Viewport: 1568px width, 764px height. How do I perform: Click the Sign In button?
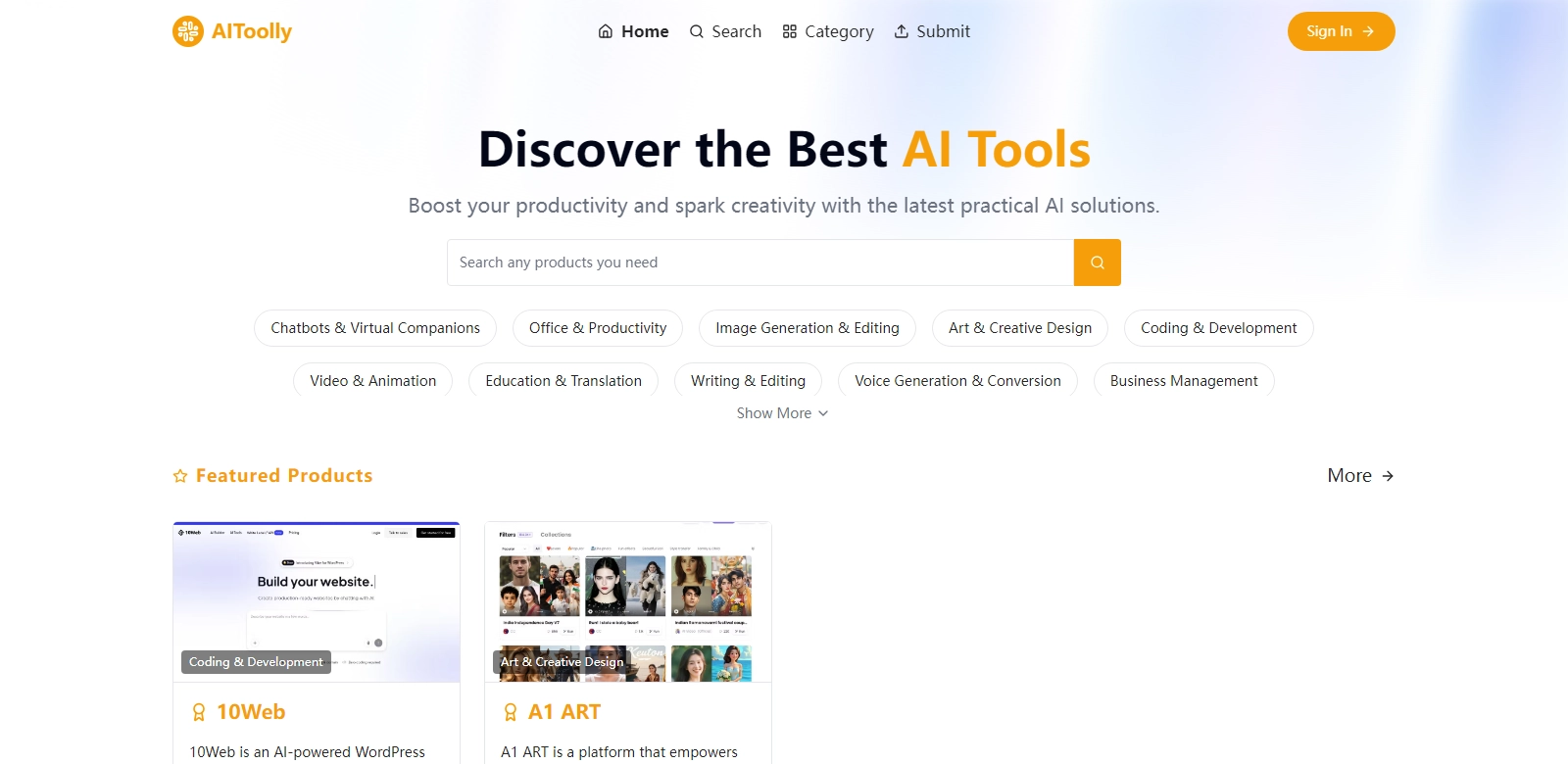coord(1342,31)
